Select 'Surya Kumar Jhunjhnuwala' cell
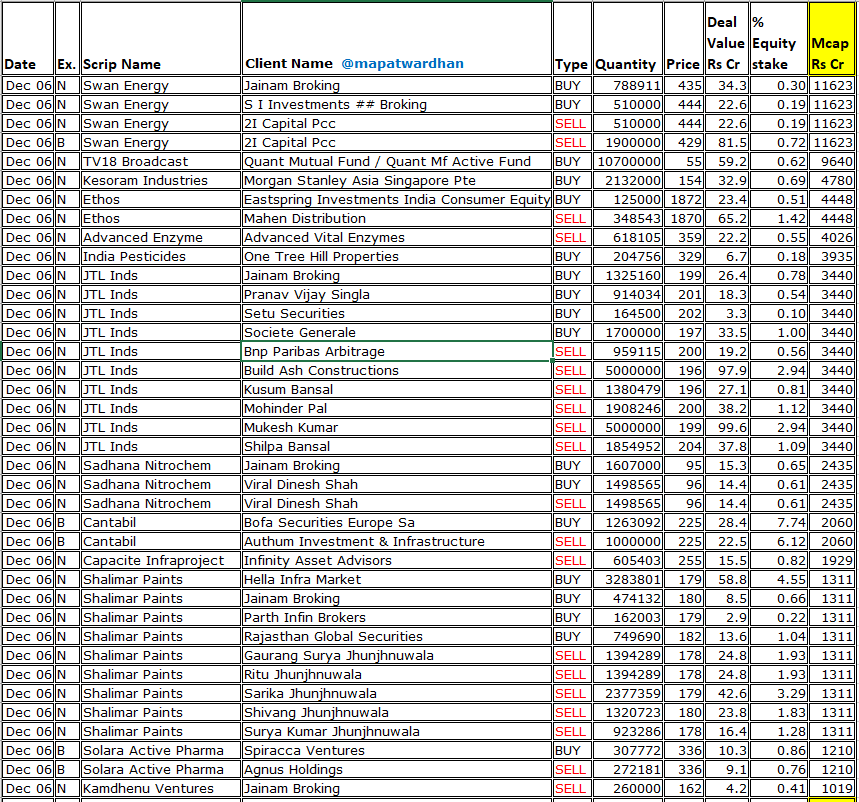The width and height of the screenshot is (859, 802). 397,731
